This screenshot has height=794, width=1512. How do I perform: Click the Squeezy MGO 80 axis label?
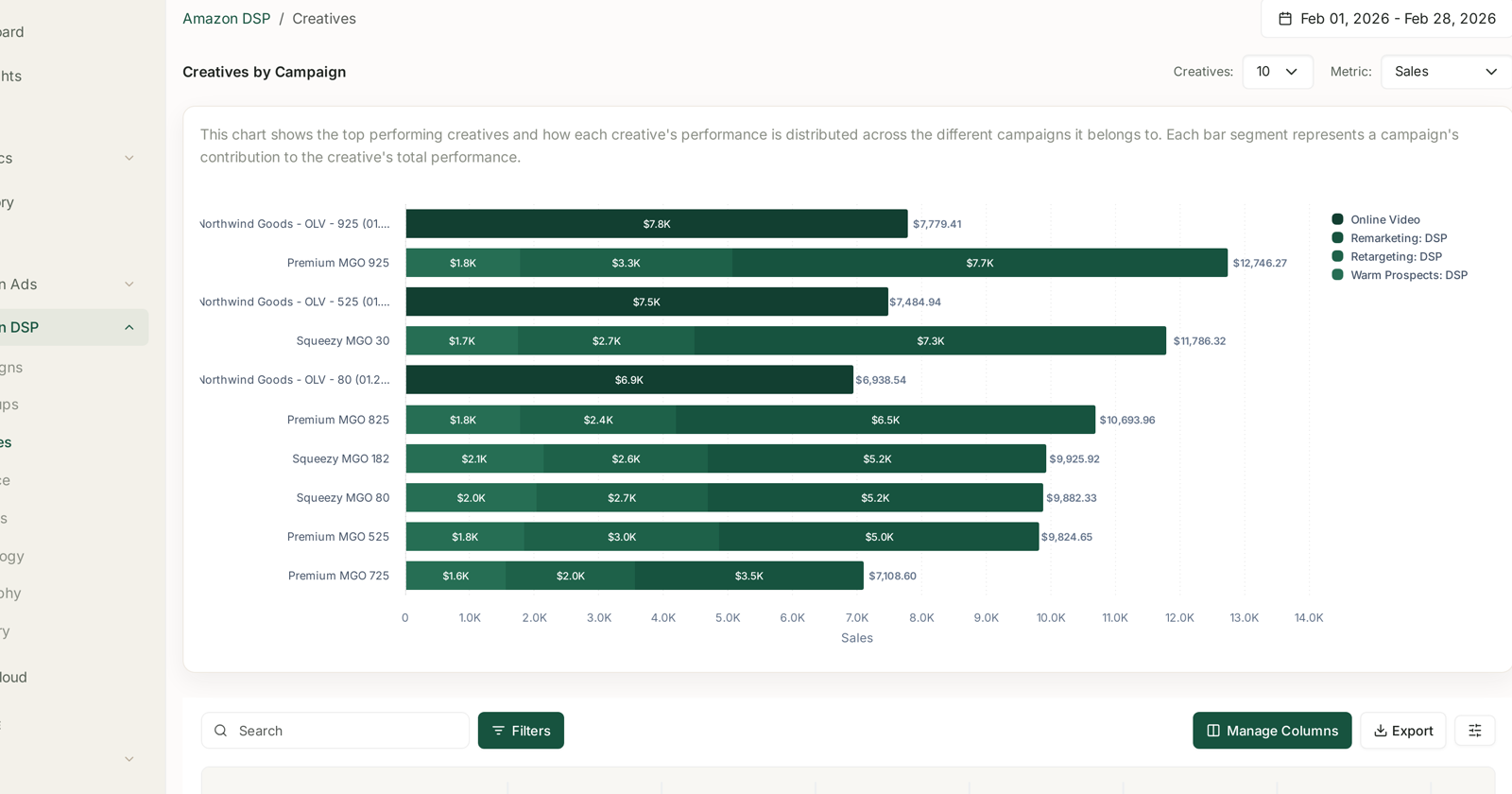tap(343, 498)
